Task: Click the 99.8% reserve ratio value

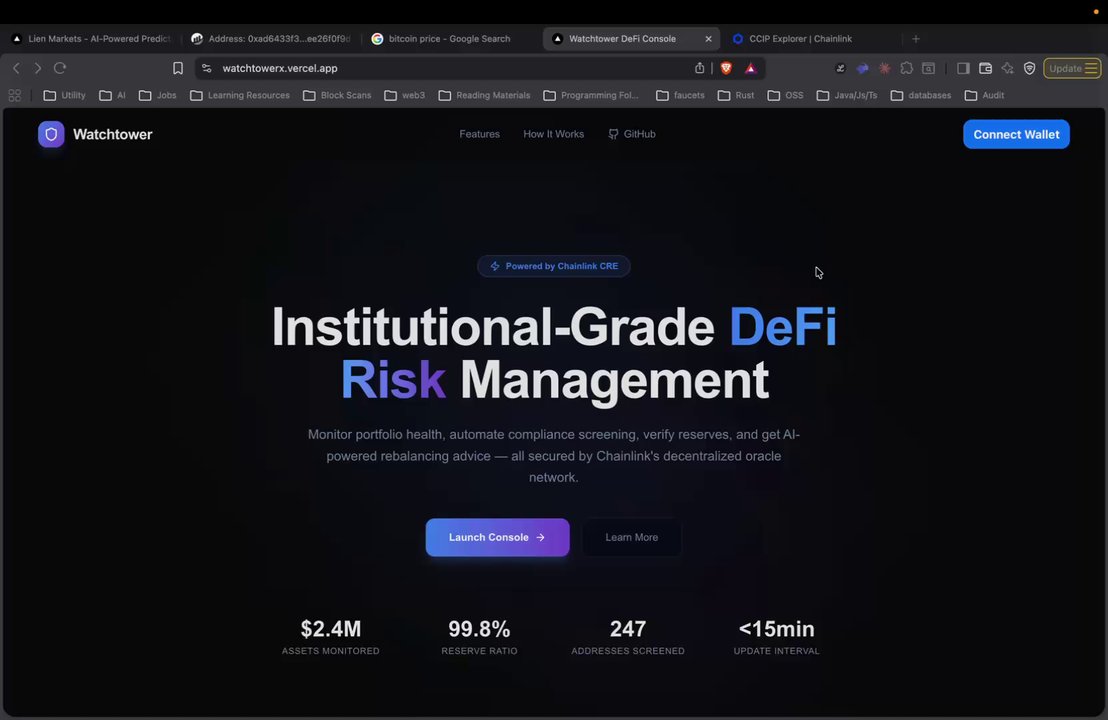Action: [x=479, y=629]
